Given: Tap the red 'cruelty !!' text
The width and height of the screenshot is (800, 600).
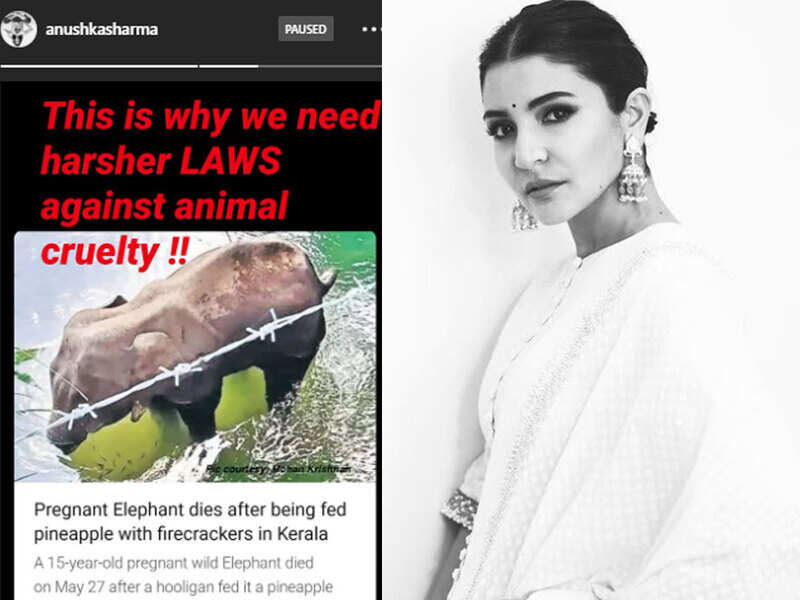Looking at the screenshot, I should (x=115, y=252).
